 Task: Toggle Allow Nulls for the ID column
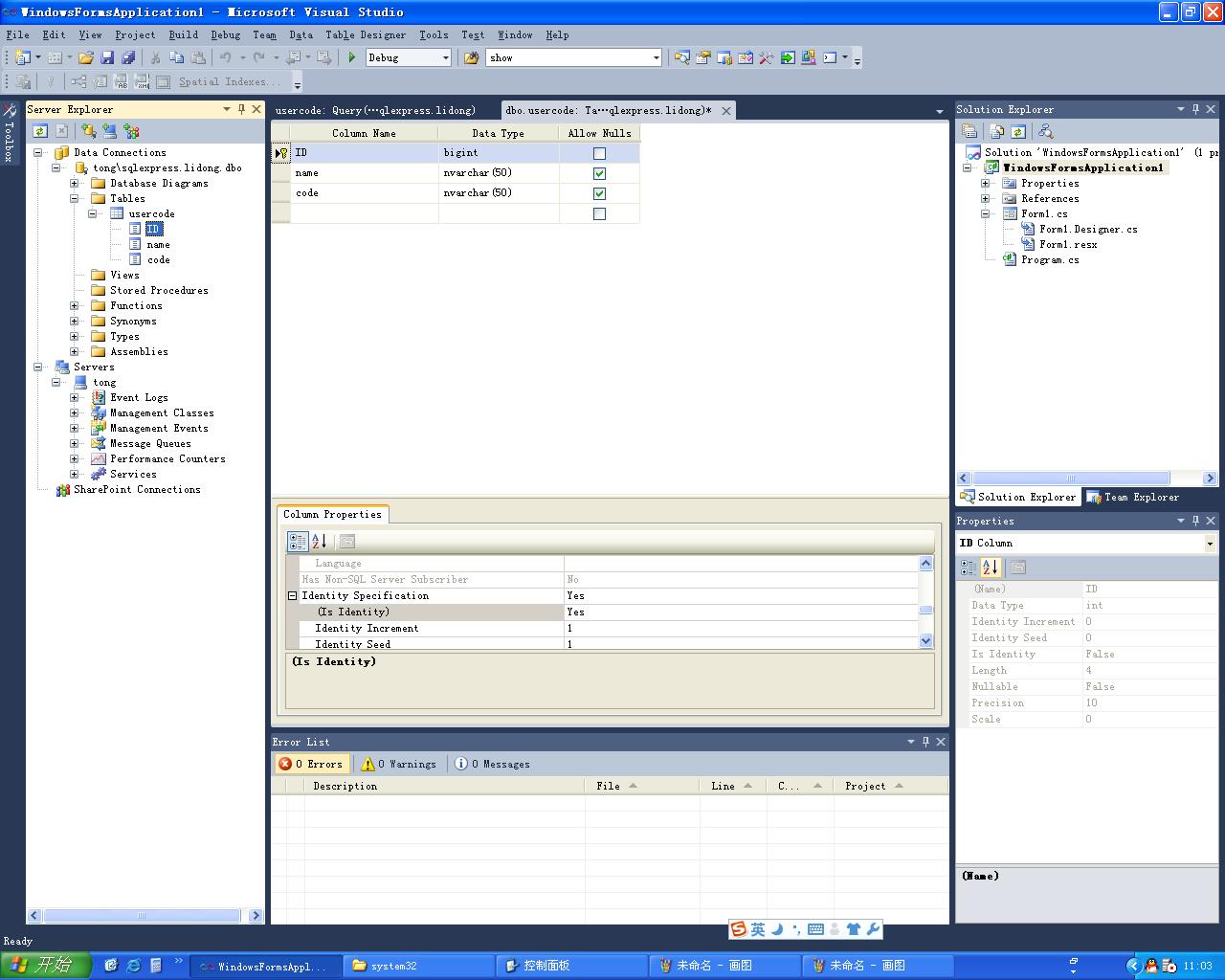[x=599, y=153]
